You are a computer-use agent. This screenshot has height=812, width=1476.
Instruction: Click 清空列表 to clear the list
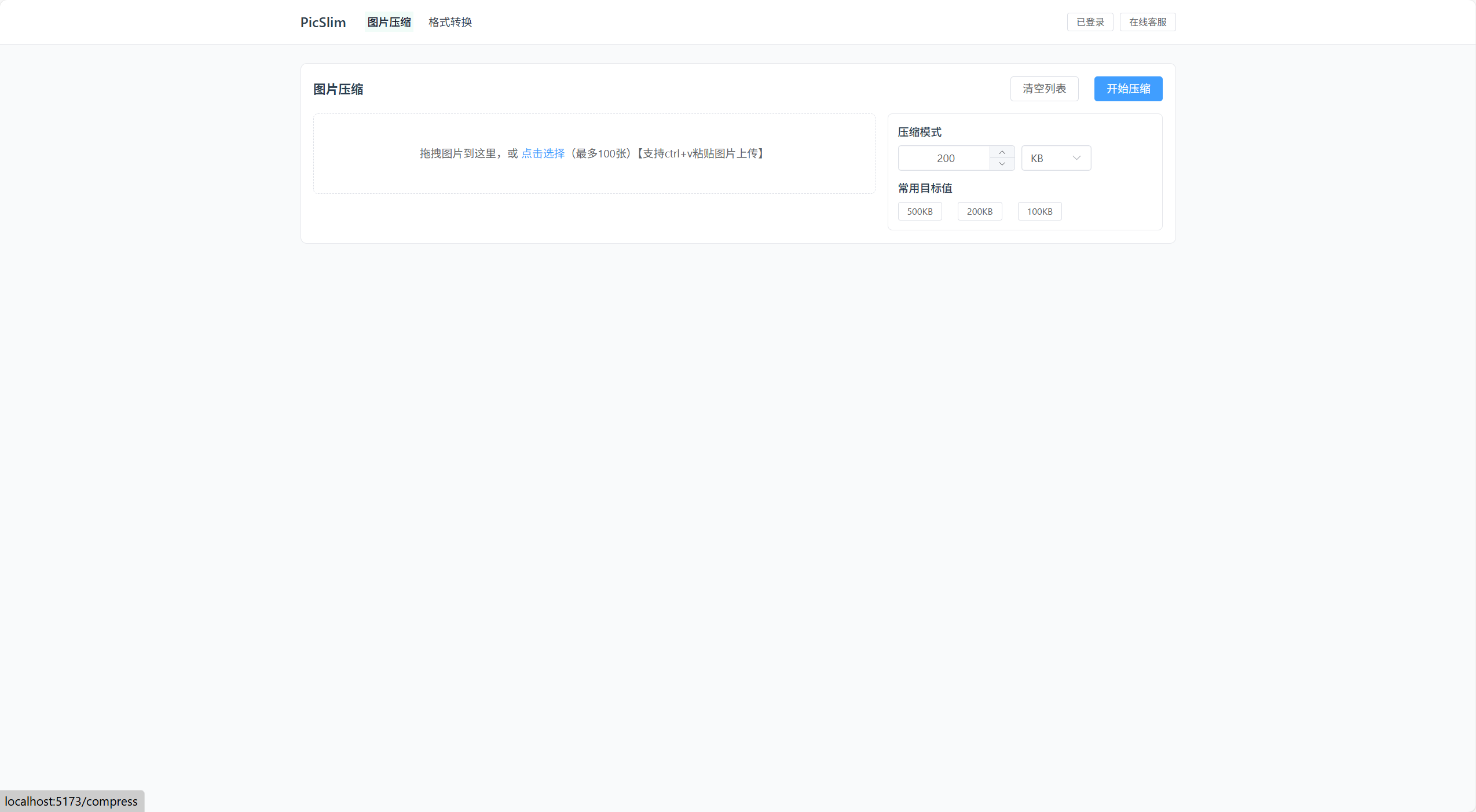[x=1044, y=89]
